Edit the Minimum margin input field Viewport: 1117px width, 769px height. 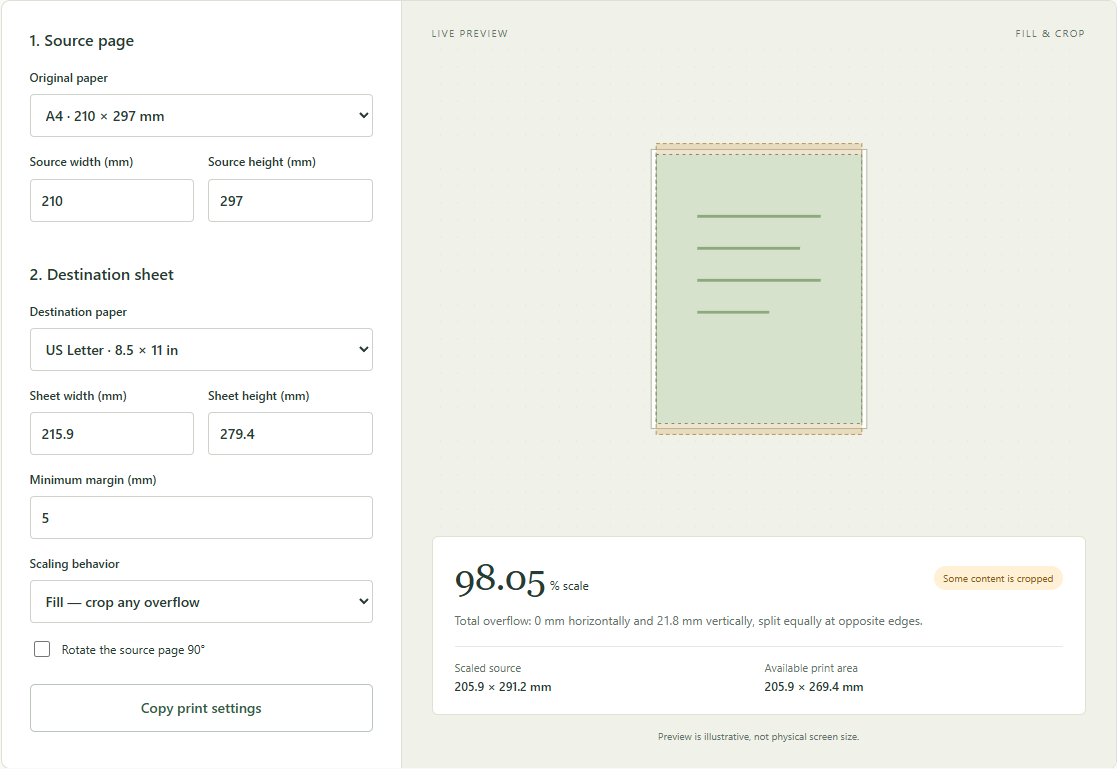click(x=201, y=517)
